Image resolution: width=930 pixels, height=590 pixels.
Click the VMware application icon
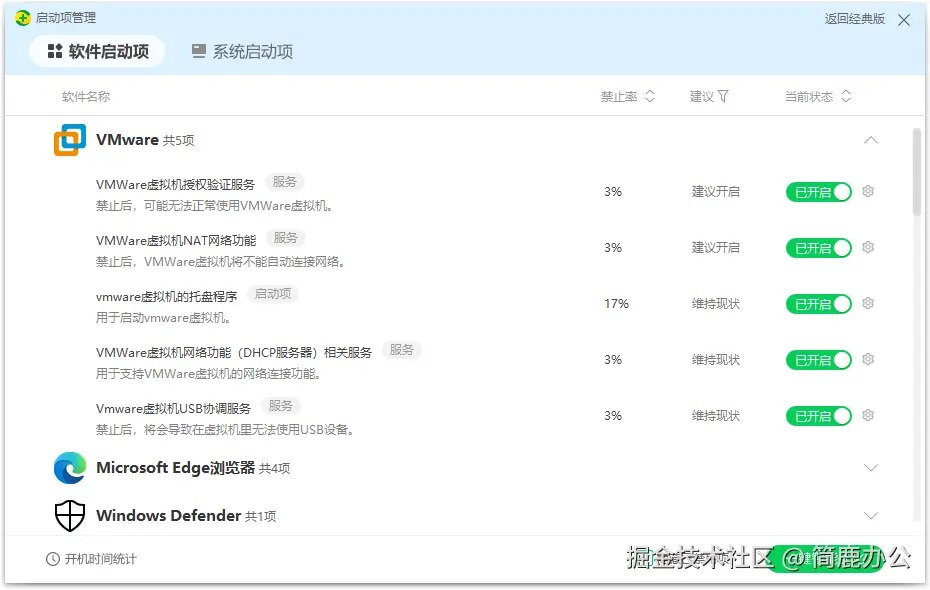pyautogui.click(x=70, y=141)
